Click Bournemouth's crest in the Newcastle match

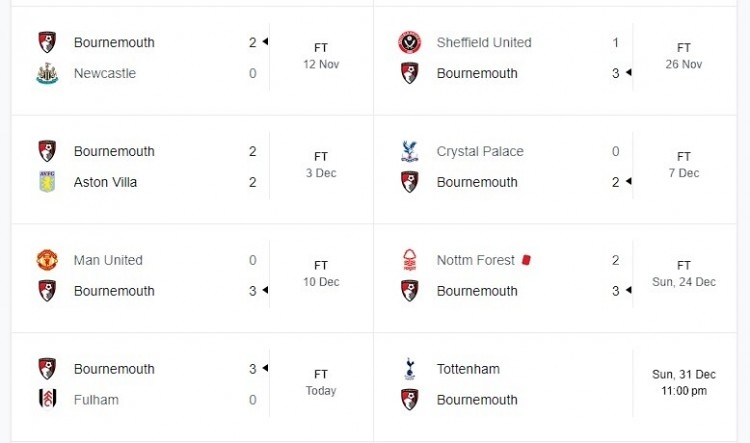click(47, 42)
